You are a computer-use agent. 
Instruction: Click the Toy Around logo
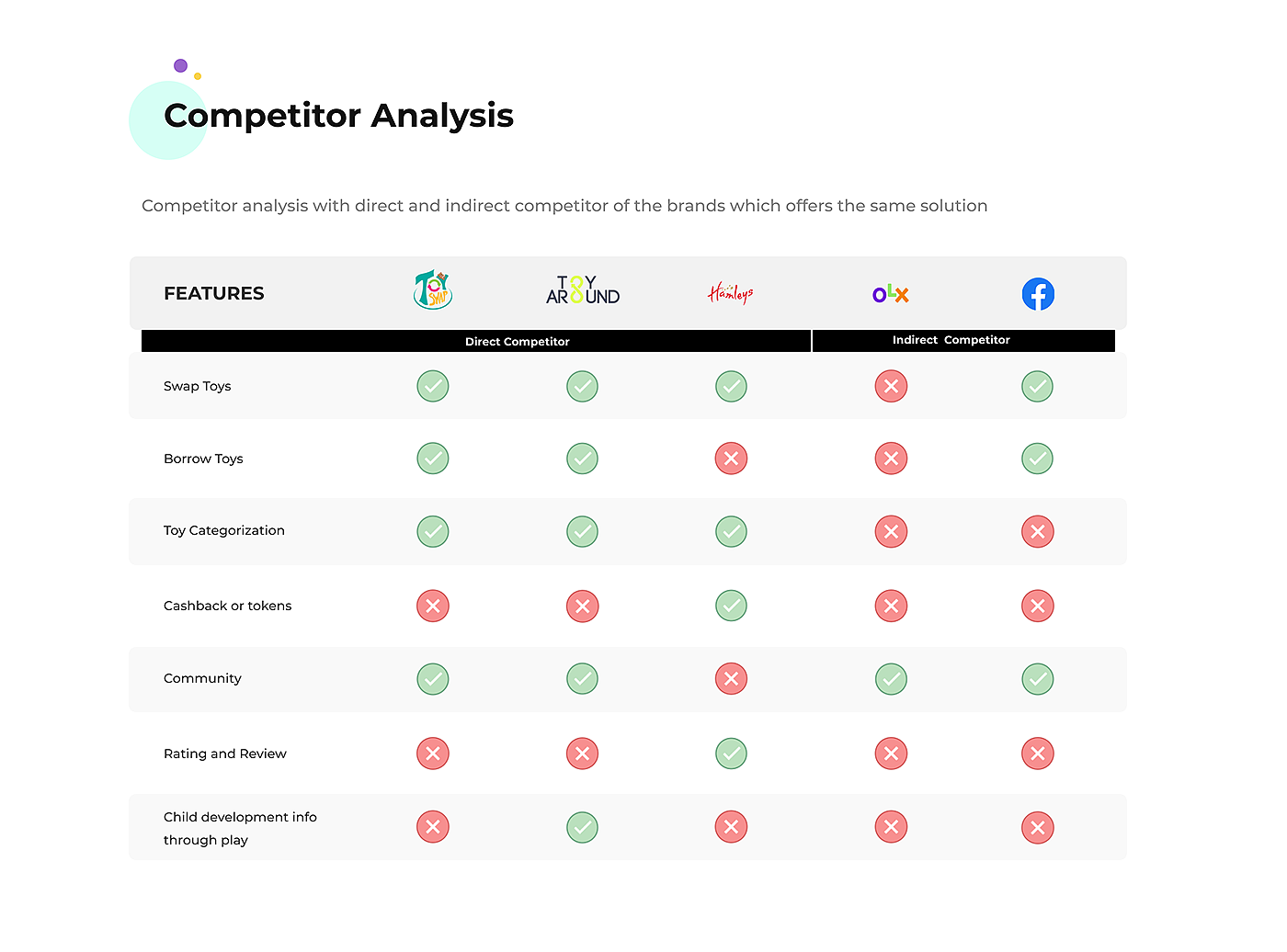click(582, 290)
